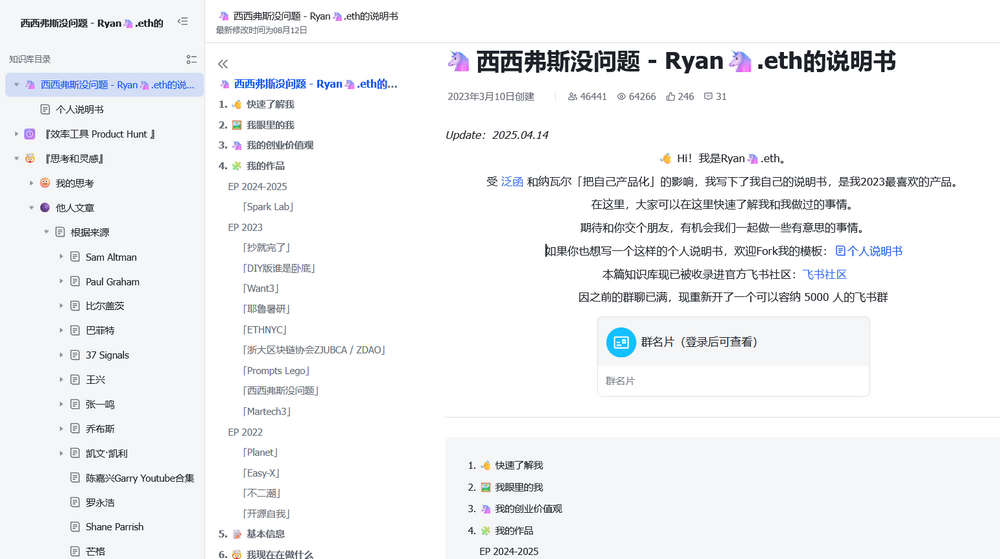Screen dimensions: 1000x559
Task: Open the 飞书社区 link
Action: coord(824,275)
